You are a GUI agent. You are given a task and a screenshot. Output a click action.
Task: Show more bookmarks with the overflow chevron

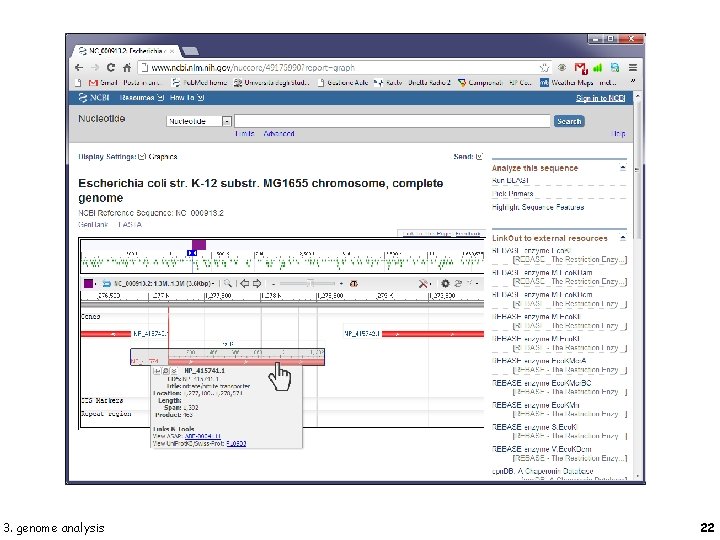(632, 82)
